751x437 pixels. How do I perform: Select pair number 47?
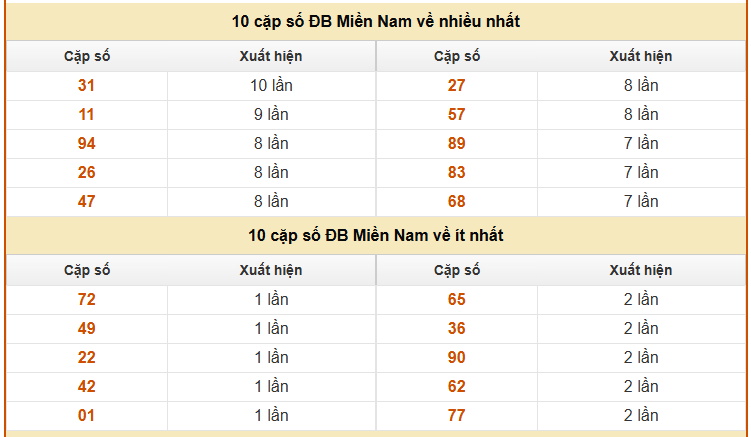(x=86, y=202)
